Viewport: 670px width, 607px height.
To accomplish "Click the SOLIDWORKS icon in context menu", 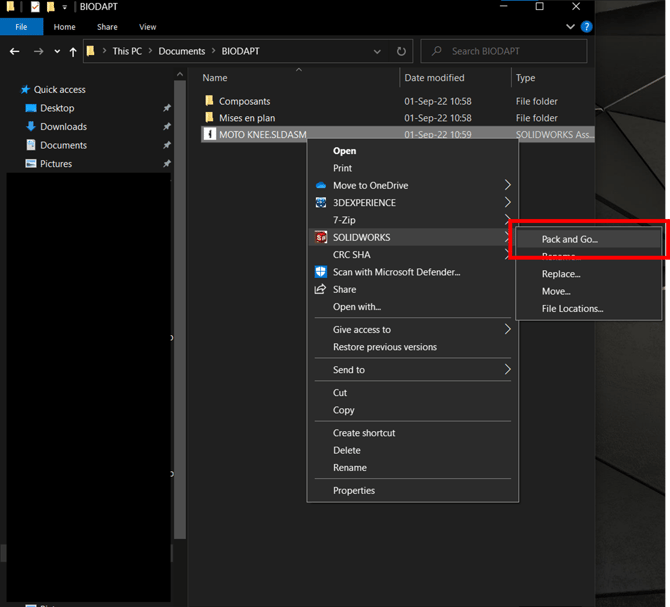I will [x=321, y=237].
